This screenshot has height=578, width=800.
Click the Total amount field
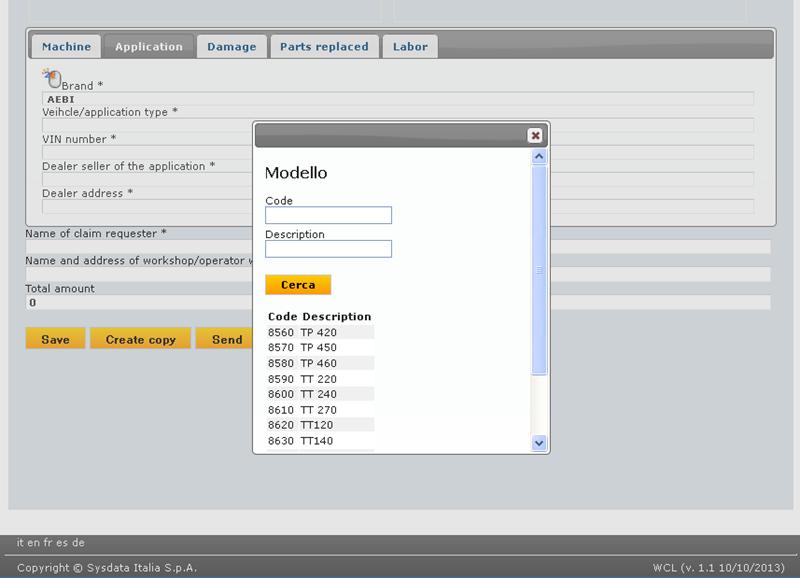pos(398,303)
